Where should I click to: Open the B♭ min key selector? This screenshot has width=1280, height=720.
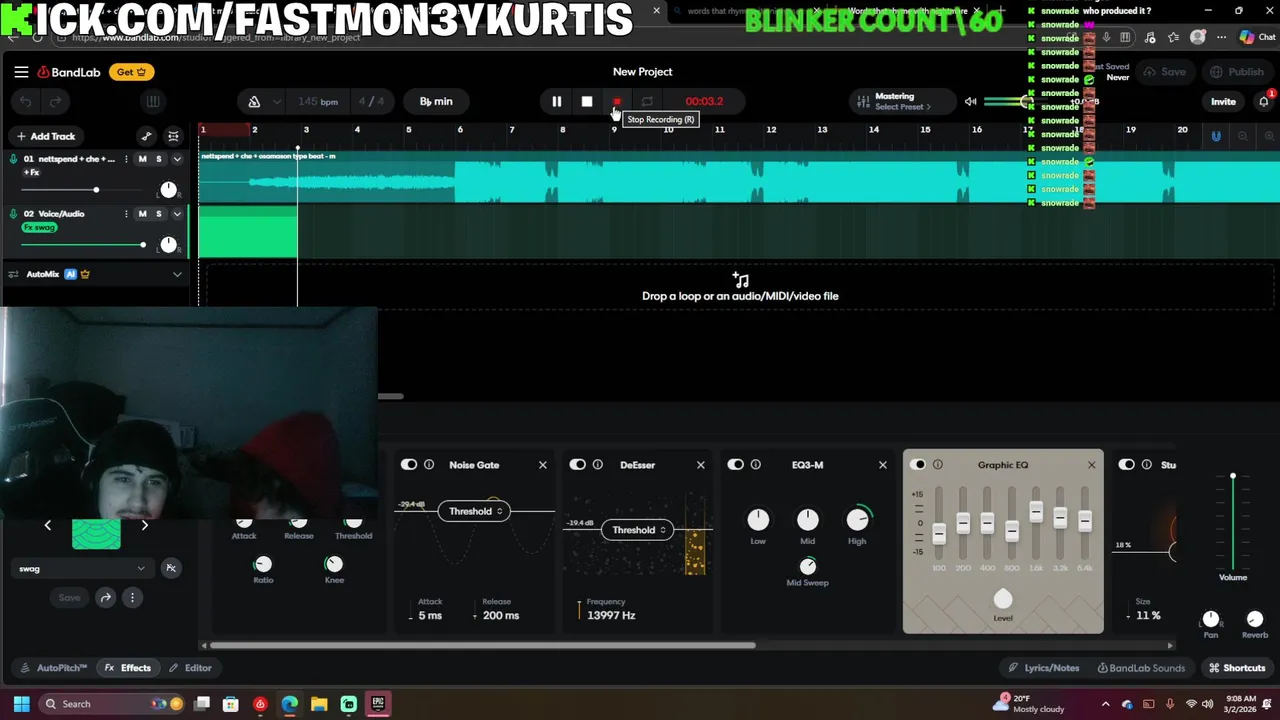click(436, 101)
